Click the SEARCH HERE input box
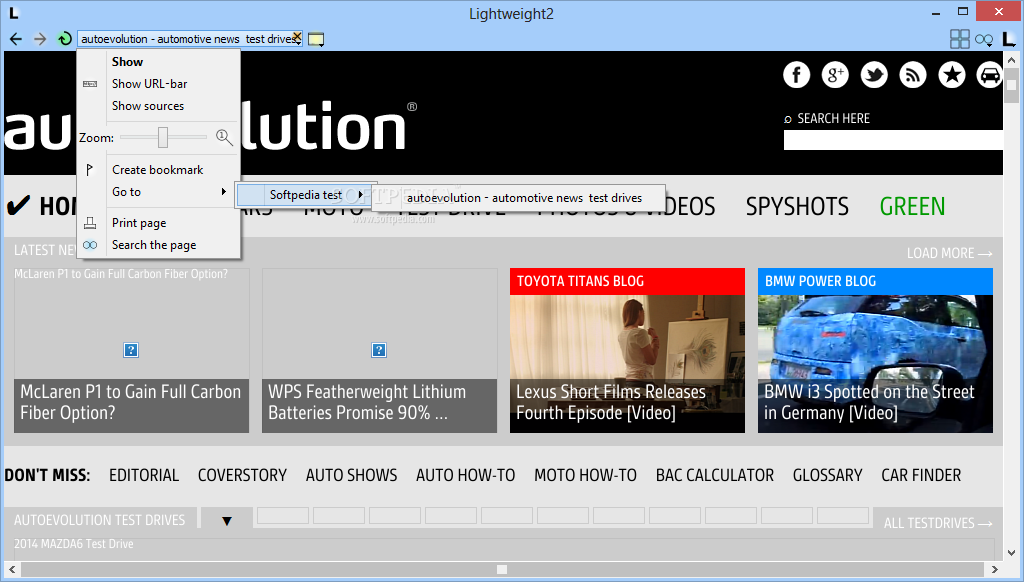 [x=893, y=140]
